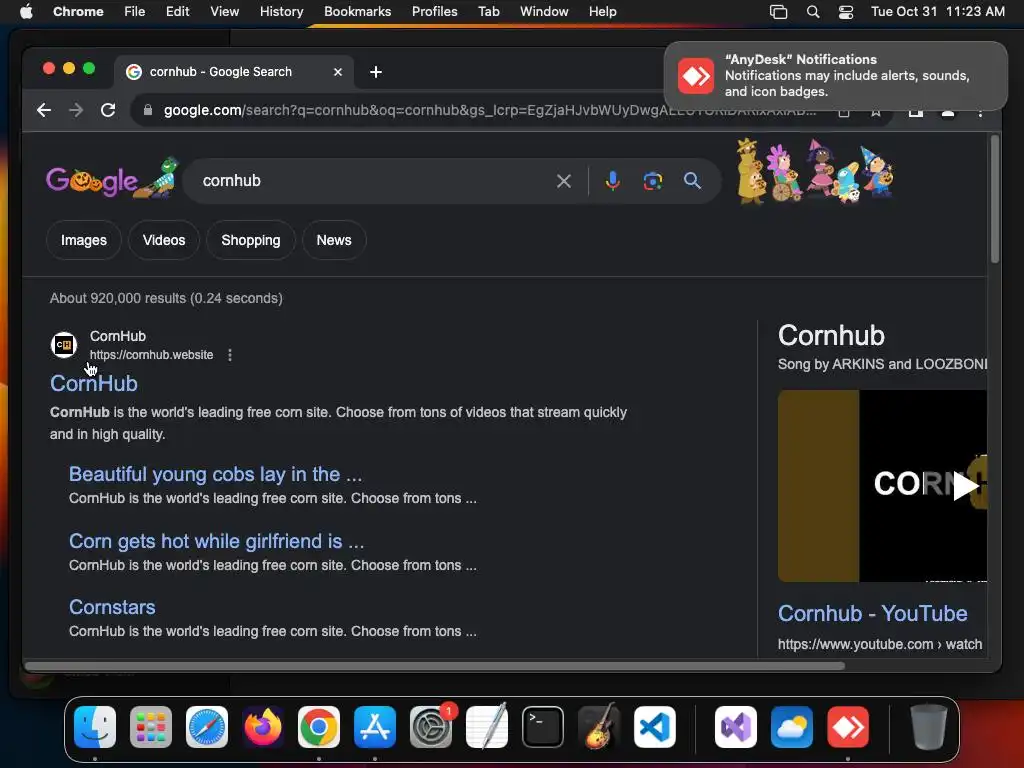Click the Chrome icon in the Dock

319,727
